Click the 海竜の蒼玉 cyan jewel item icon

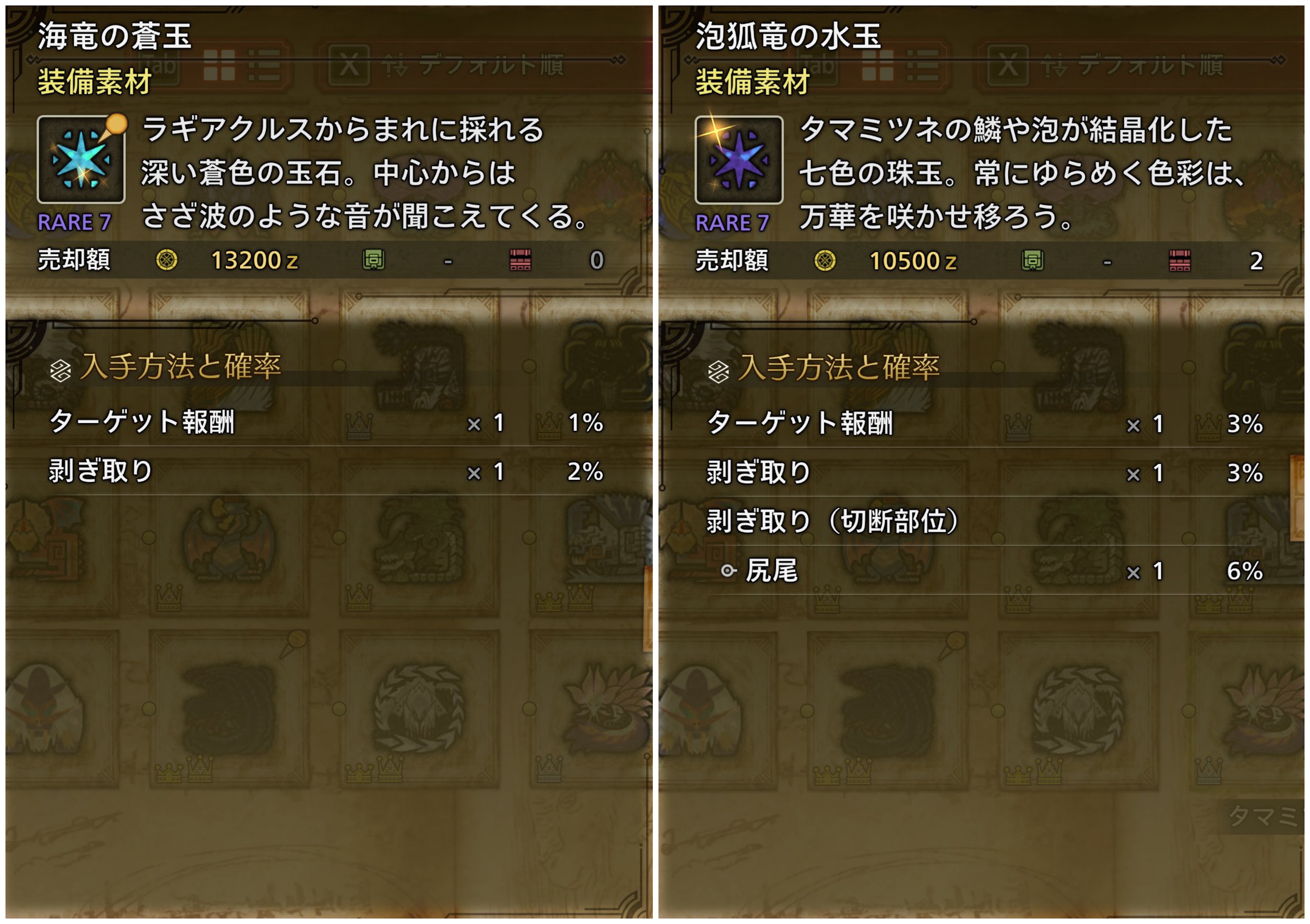click(81, 160)
